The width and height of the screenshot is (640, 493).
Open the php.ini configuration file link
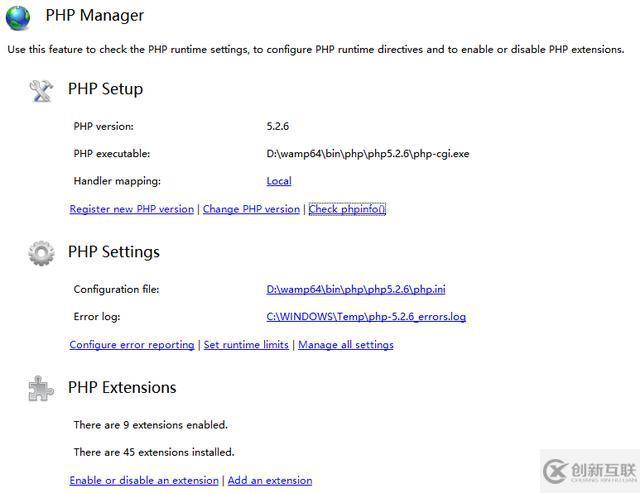(x=356, y=289)
